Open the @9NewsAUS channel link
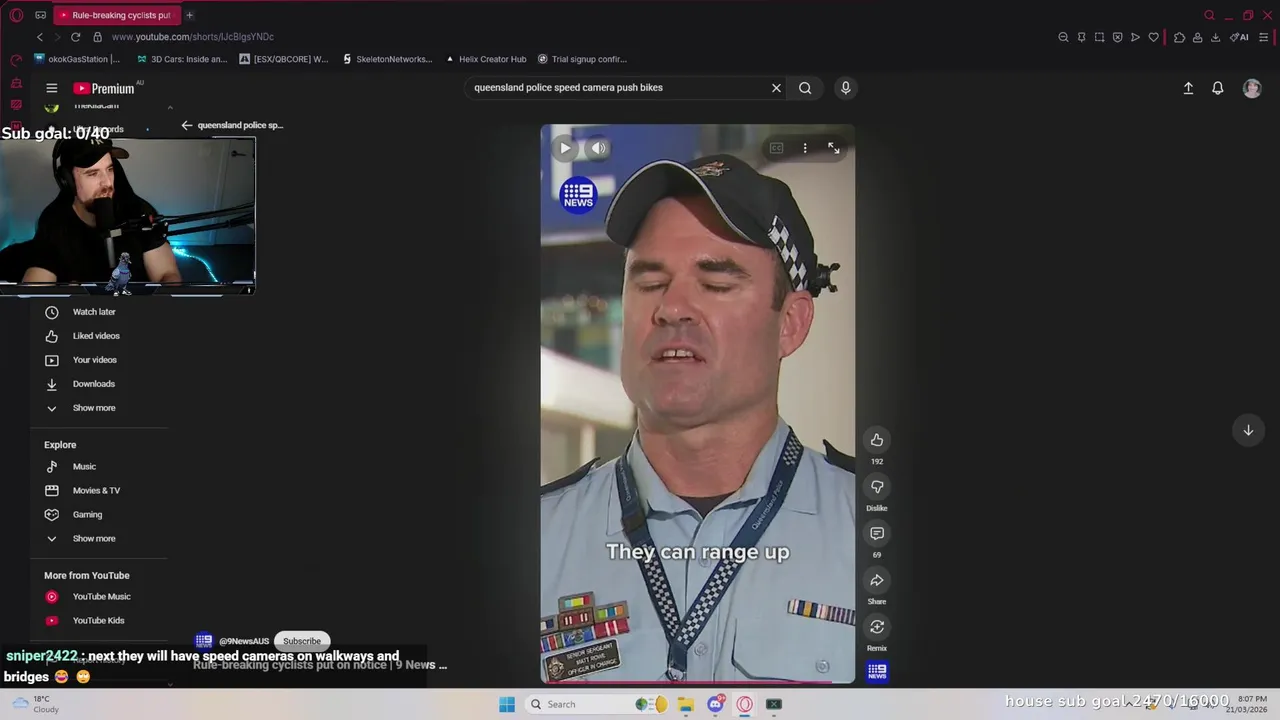The width and height of the screenshot is (1280, 720). tap(244, 641)
